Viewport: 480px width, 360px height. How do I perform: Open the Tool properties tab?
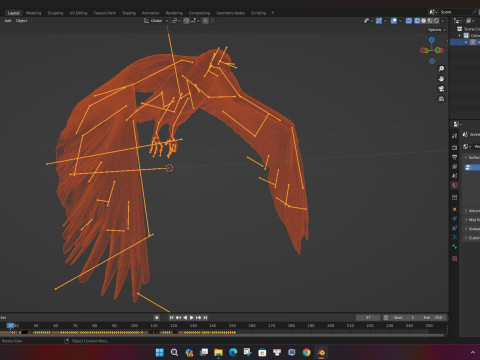click(x=454, y=136)
